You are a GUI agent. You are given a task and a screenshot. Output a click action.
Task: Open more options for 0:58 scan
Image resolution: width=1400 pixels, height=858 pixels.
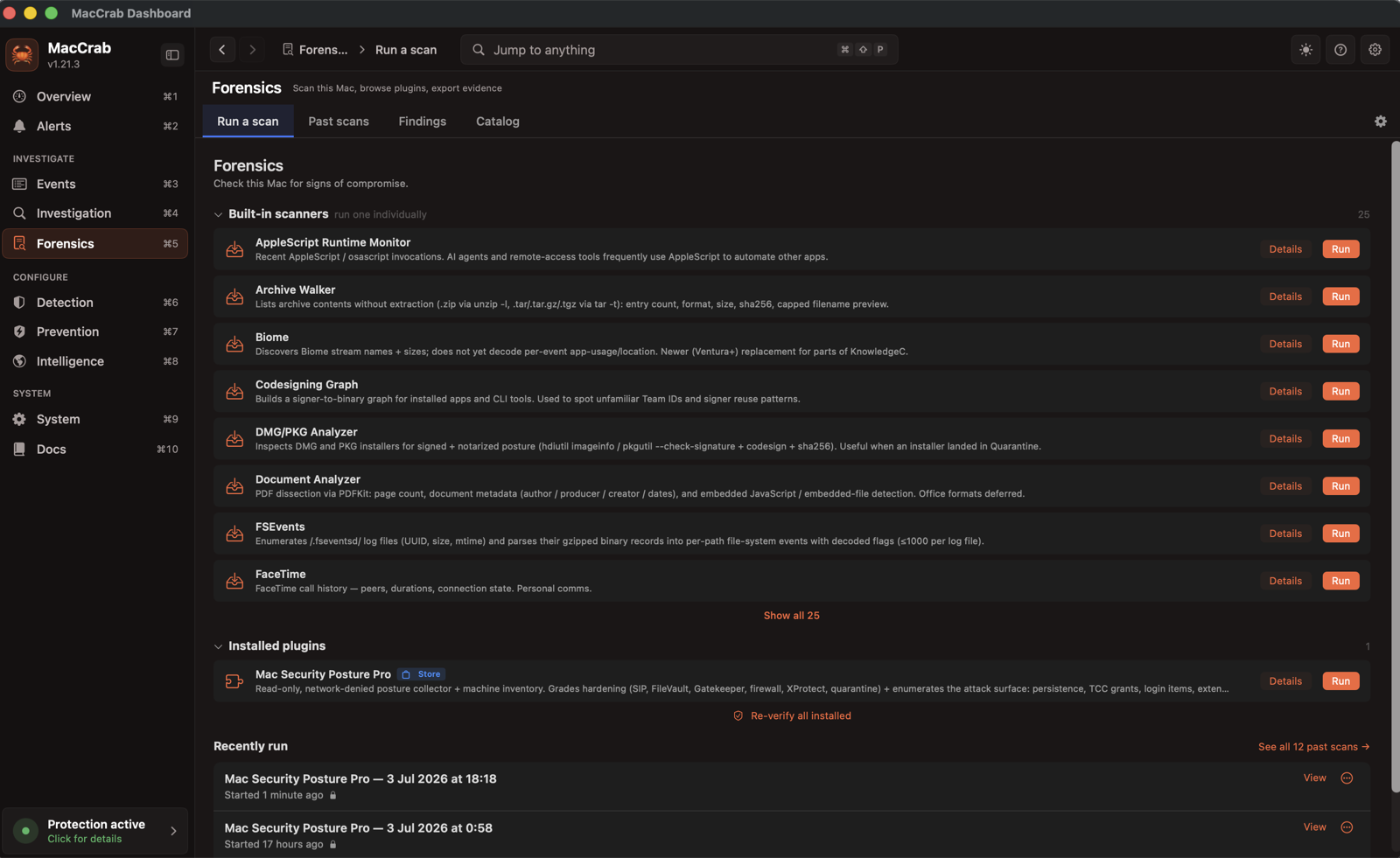(x=1347, y=827)
